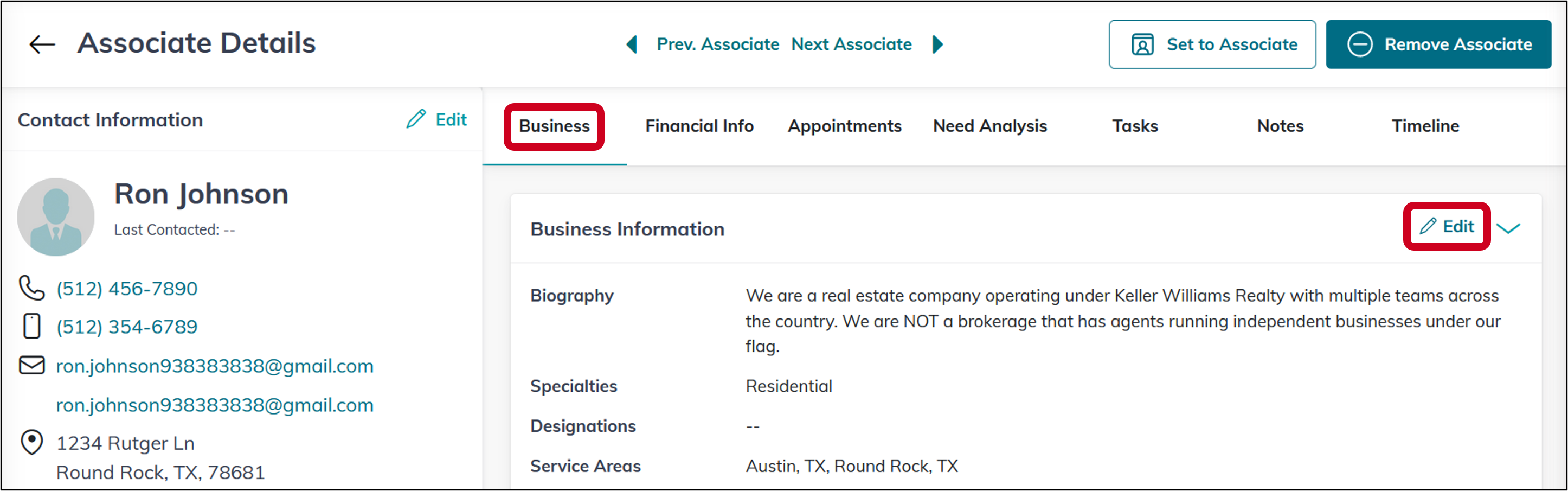Open the Appointments tab
The image size is (1568, 491).
[x=844, y=126]
